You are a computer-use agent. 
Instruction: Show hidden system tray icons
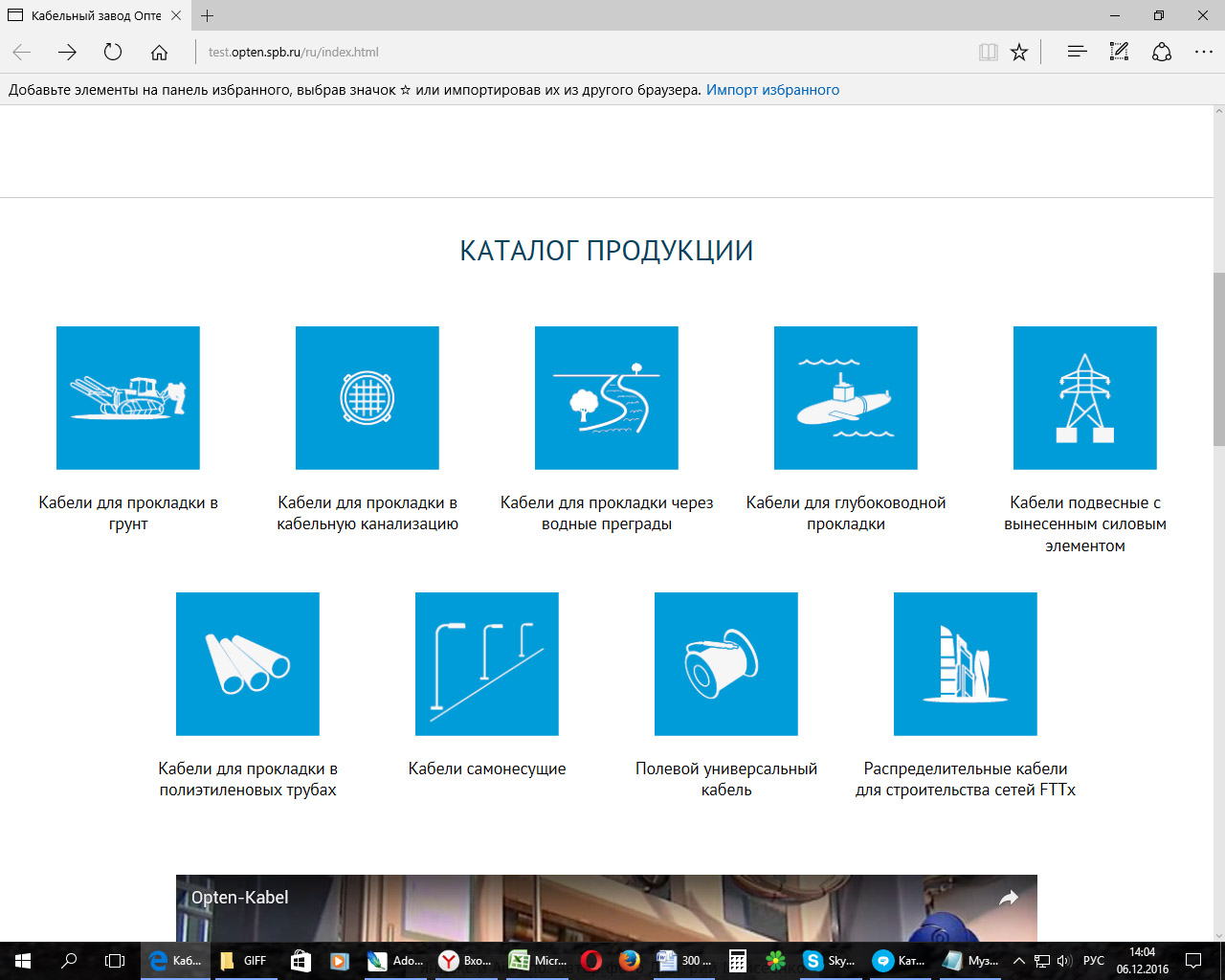click(x=1019, y=961)
